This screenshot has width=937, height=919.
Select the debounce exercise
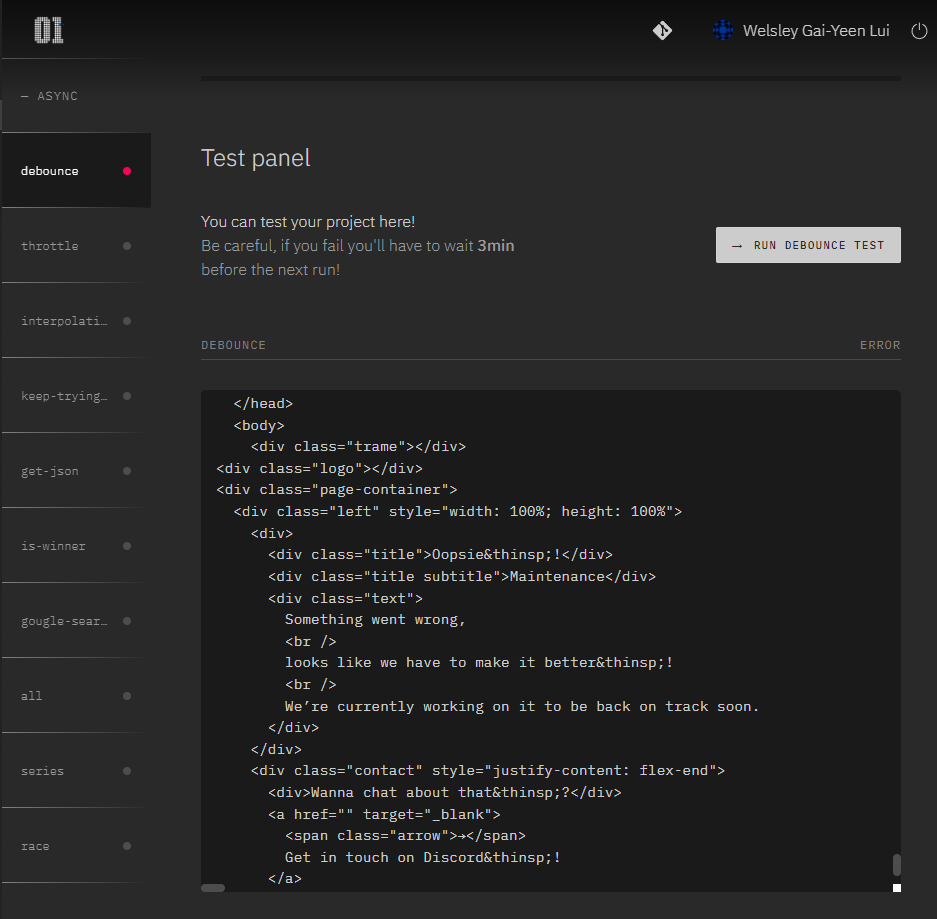76,171
